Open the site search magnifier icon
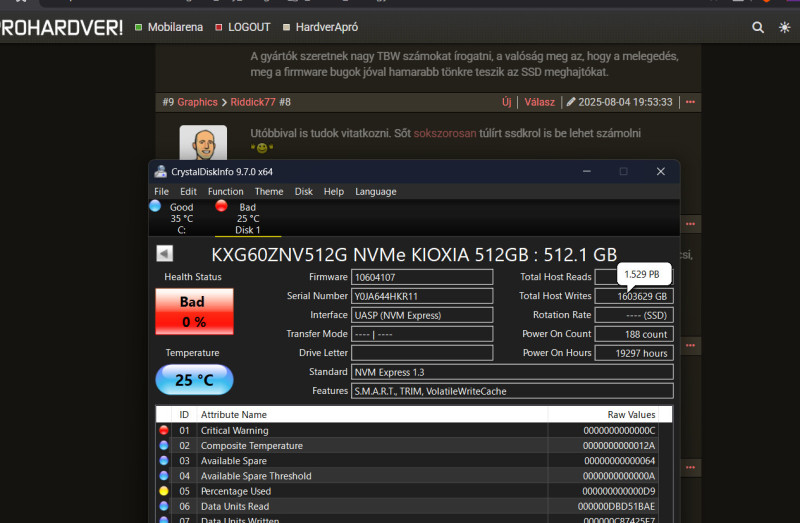800x523 pixels. coord(758,27)
